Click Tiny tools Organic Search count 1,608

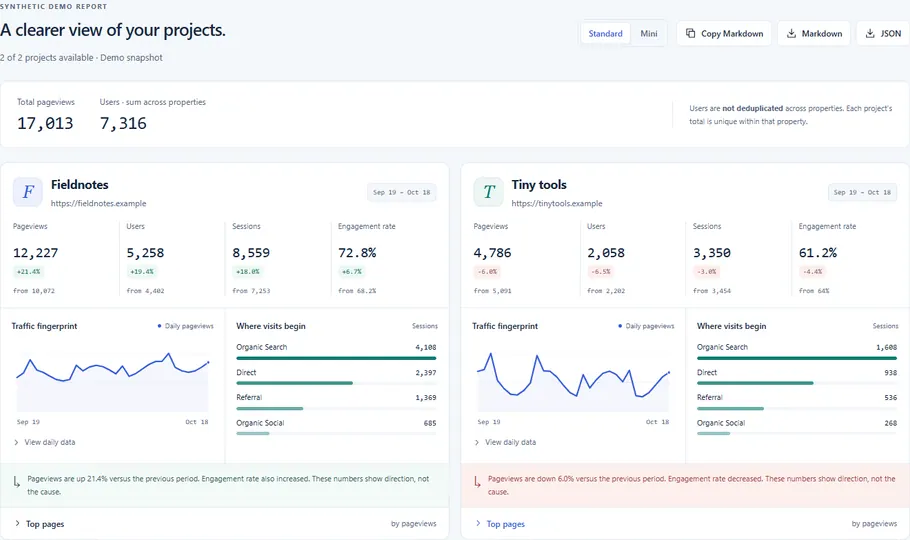886,347
